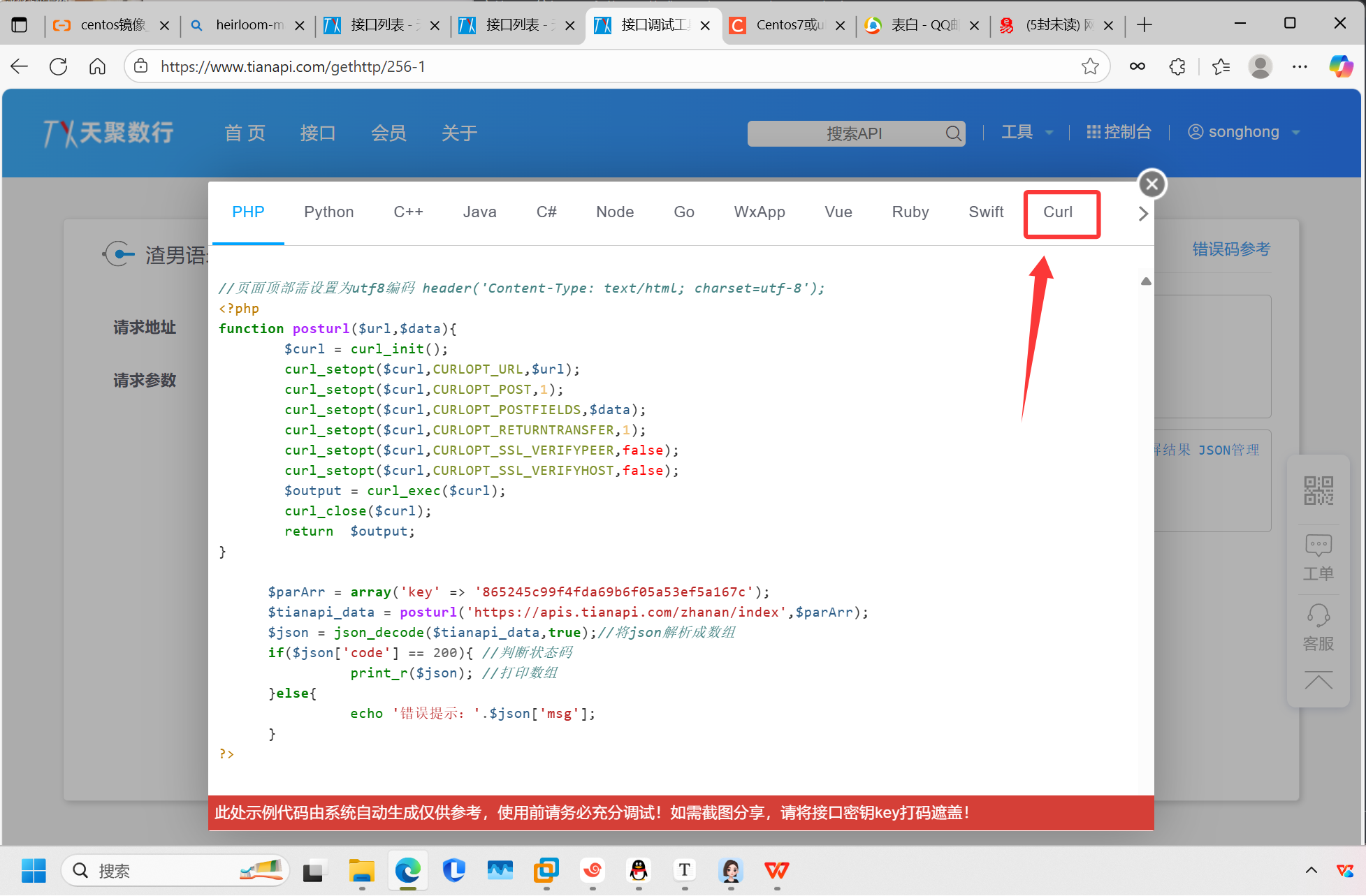Click the Copilot icon in browser toolbar
The image size is (1366, 896).
[x=1340, y=66]
